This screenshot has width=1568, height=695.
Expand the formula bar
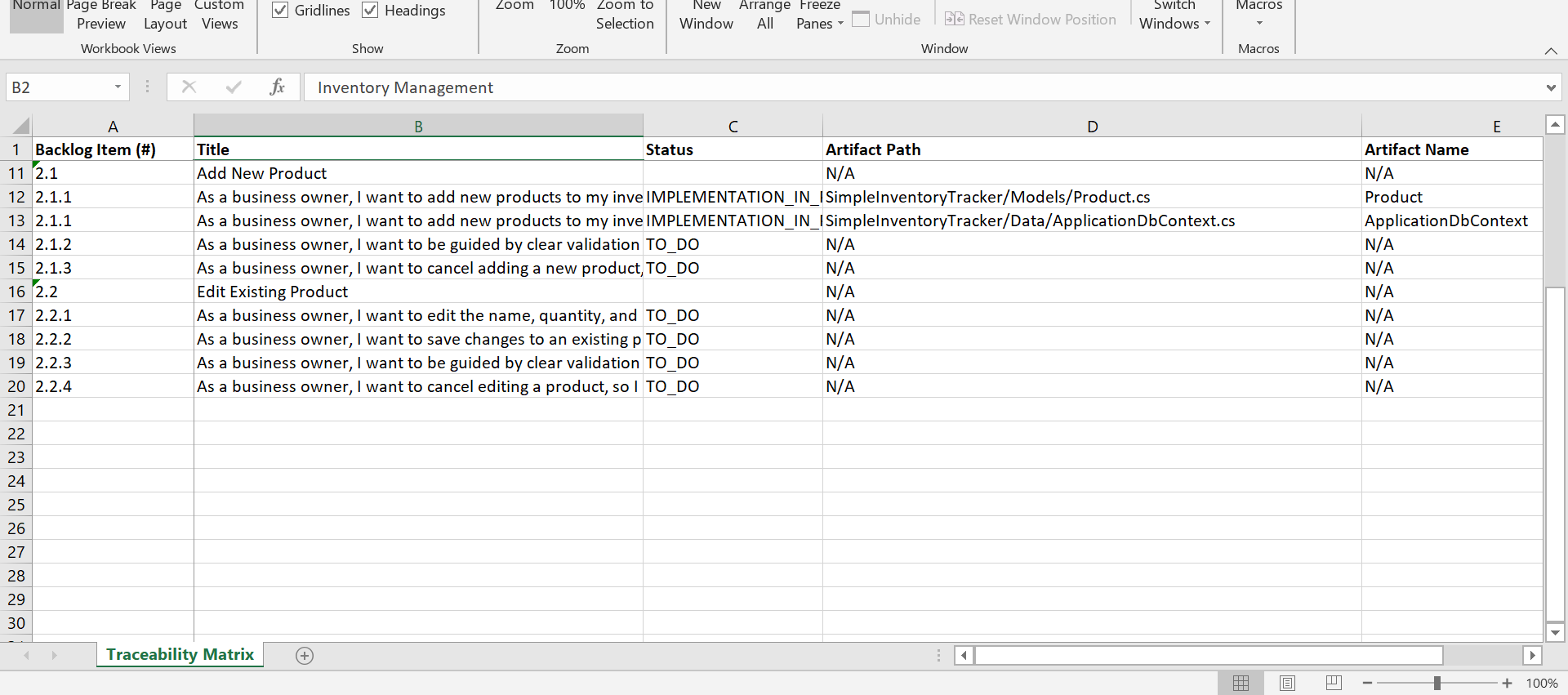point(1550,87)
